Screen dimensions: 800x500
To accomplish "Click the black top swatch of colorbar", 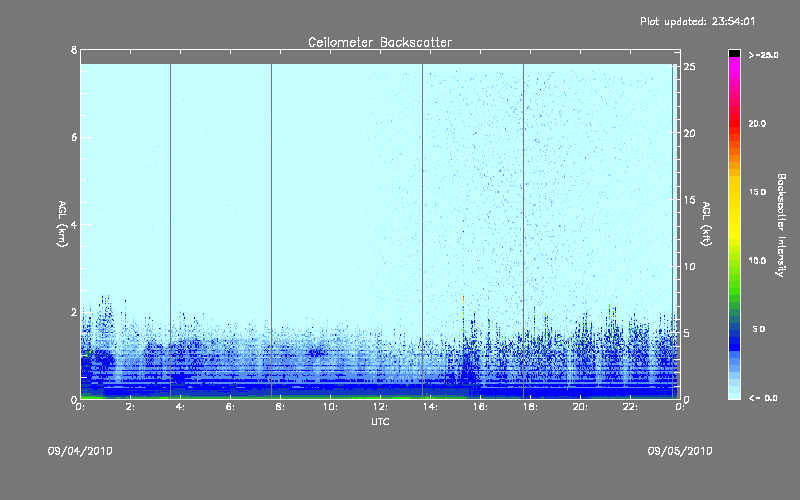I will 734,53.
